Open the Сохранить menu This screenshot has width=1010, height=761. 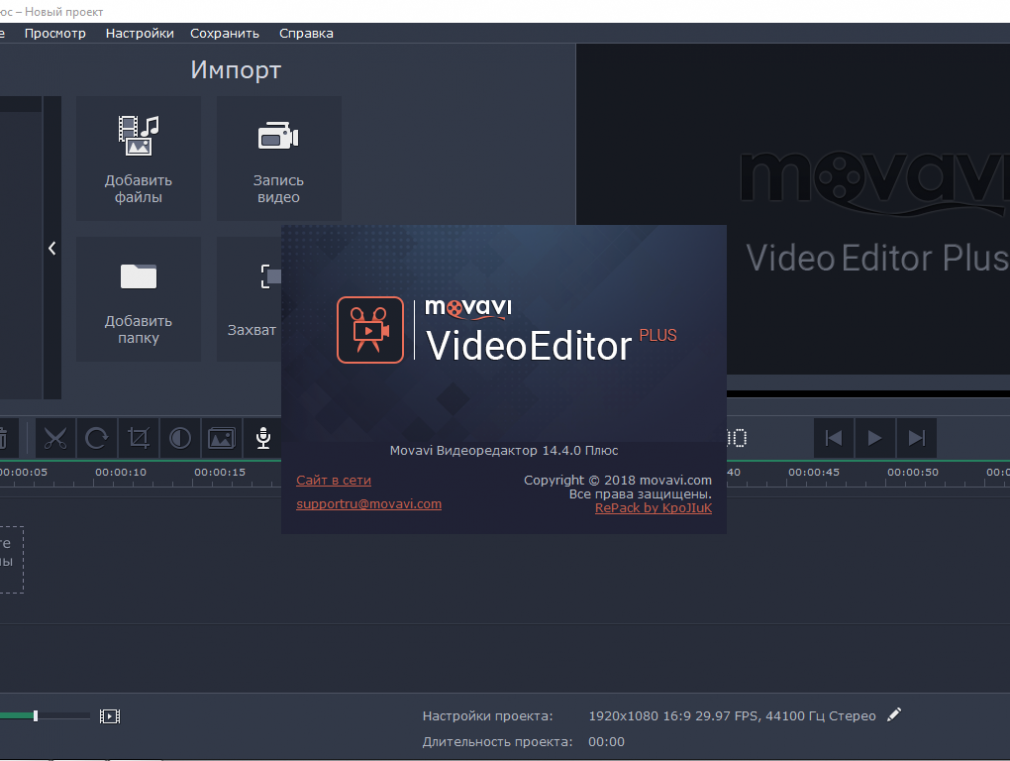(x=225, y=34)
